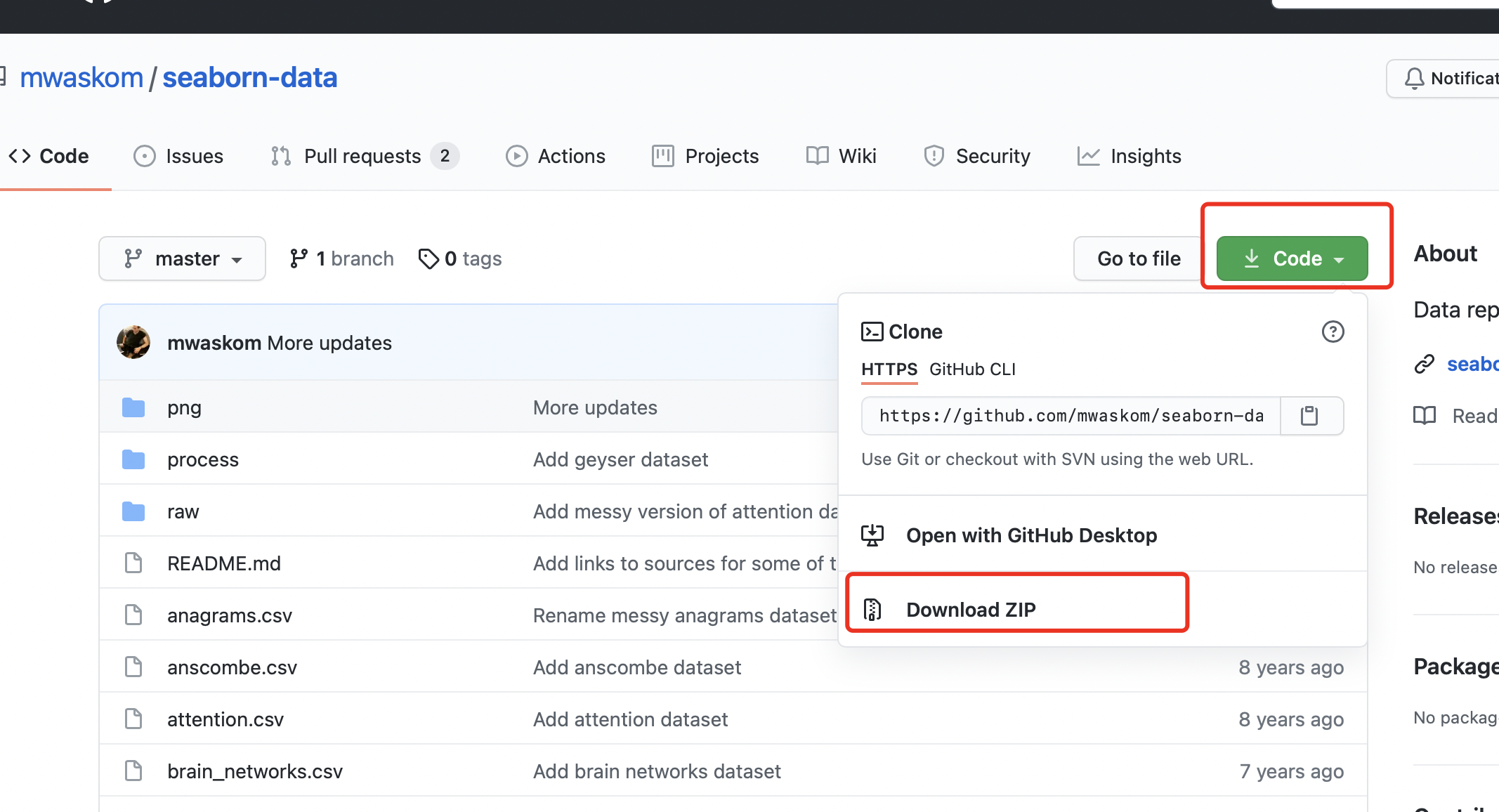The height and width of the screenshot is (812, 1499).
Task: Click the Download ZIP file icon
Action: [x=872, y=609]
